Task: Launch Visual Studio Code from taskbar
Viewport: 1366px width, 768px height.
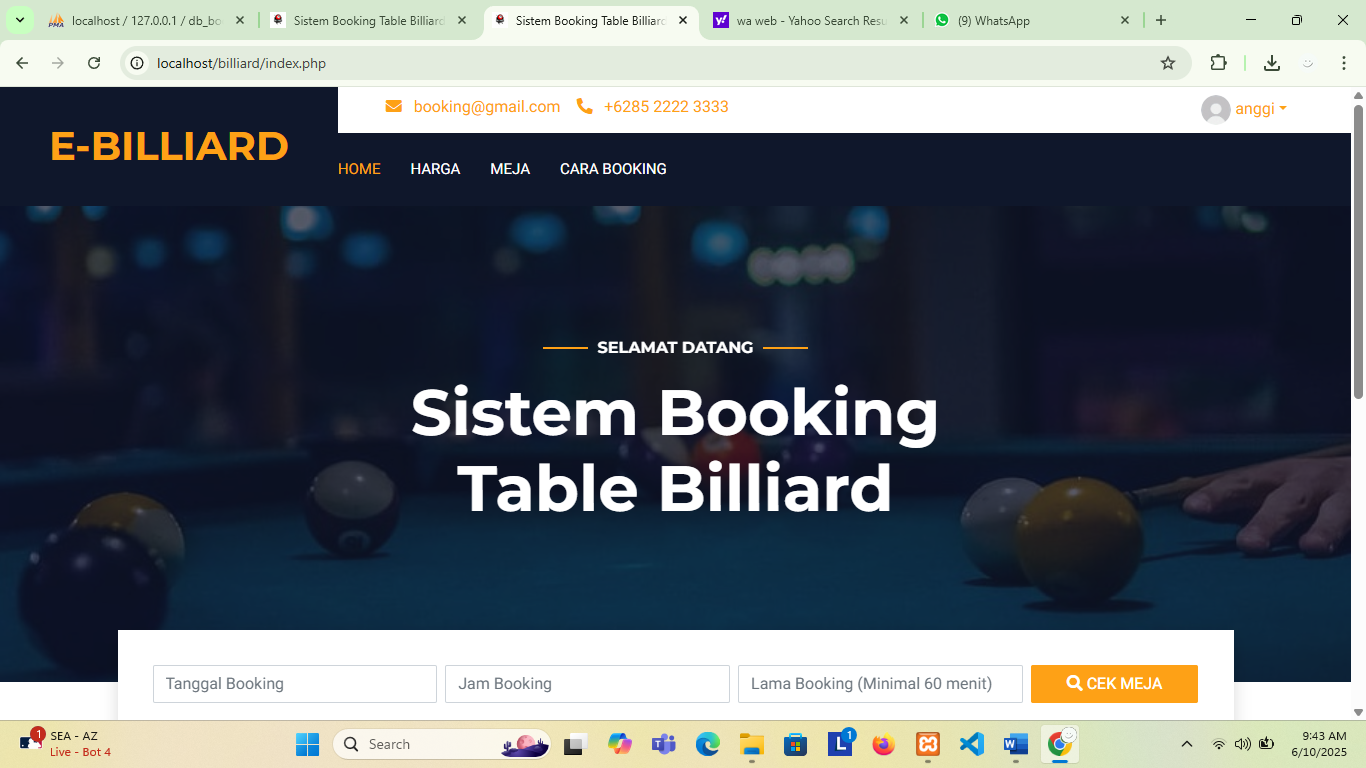Action: [x=971, y=744]
